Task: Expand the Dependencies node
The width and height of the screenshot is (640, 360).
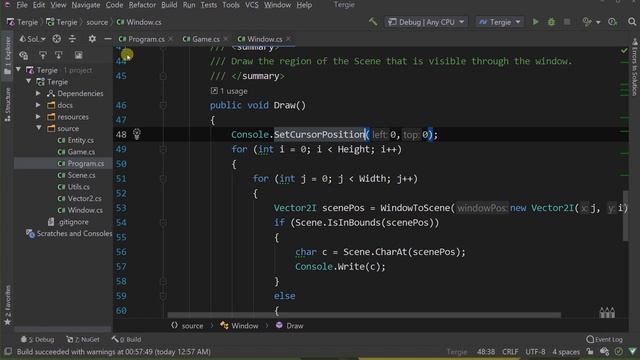Action: coord(38,93)
